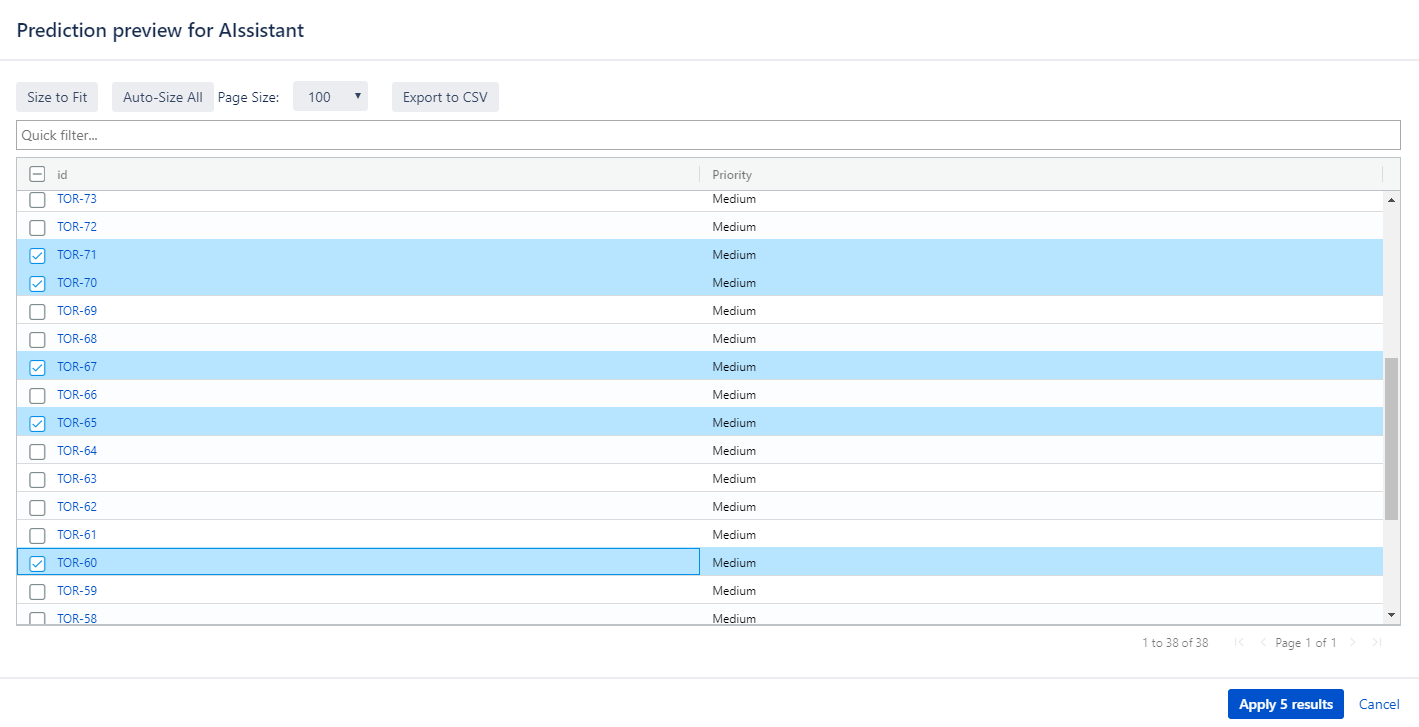This screenshot has width=1419, height=727.
Task: Open the TOR-65 issue link
Action: [x=77, y=423]
